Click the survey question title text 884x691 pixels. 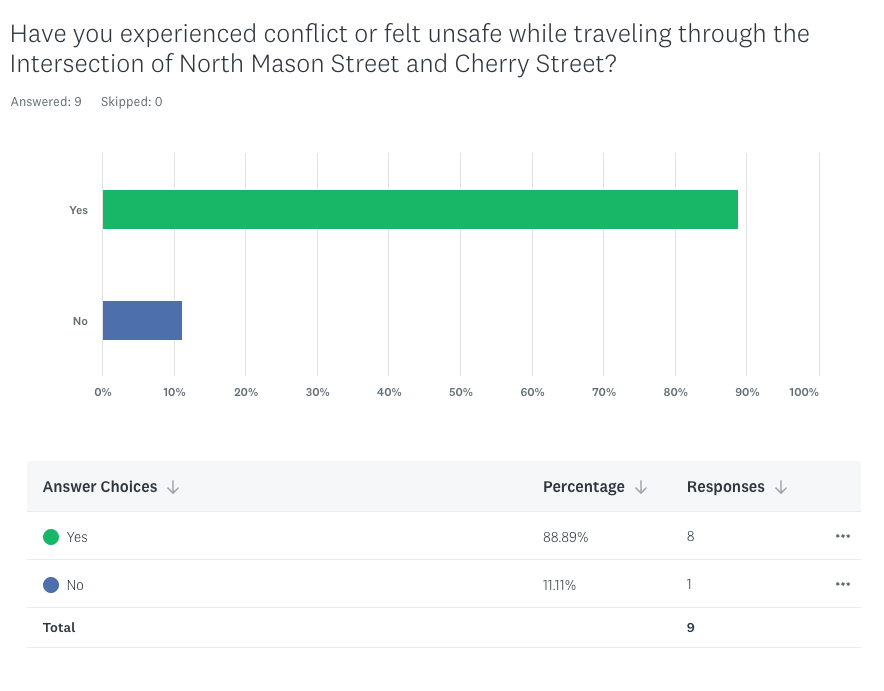tap(409, 49)
